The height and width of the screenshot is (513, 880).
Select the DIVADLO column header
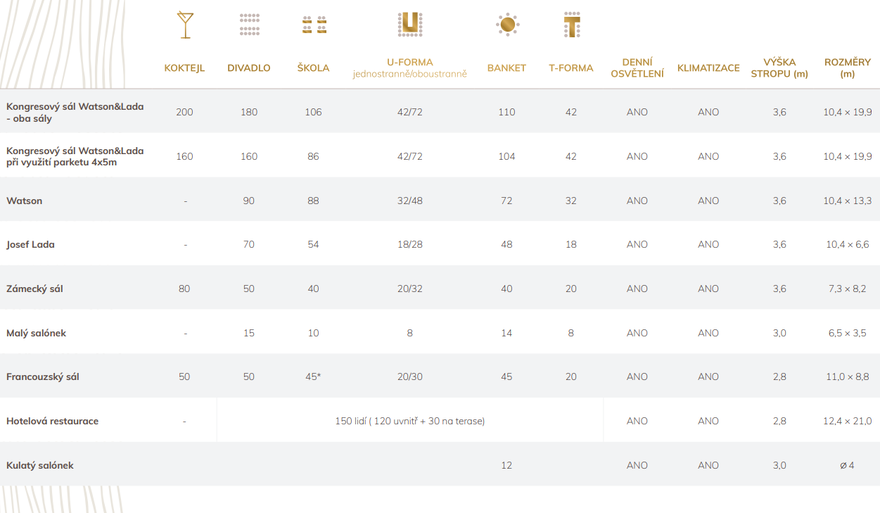(x=249, y=68)
